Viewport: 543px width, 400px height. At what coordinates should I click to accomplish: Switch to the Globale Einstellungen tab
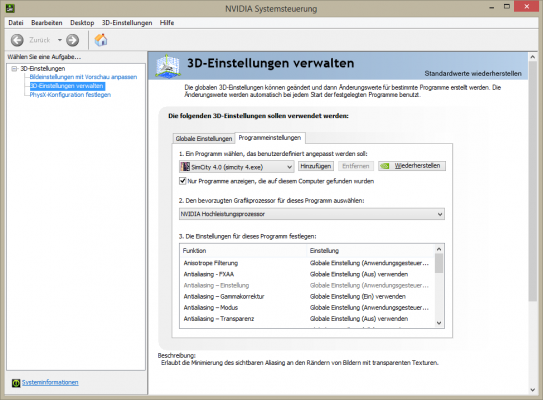tap(204, 139)
